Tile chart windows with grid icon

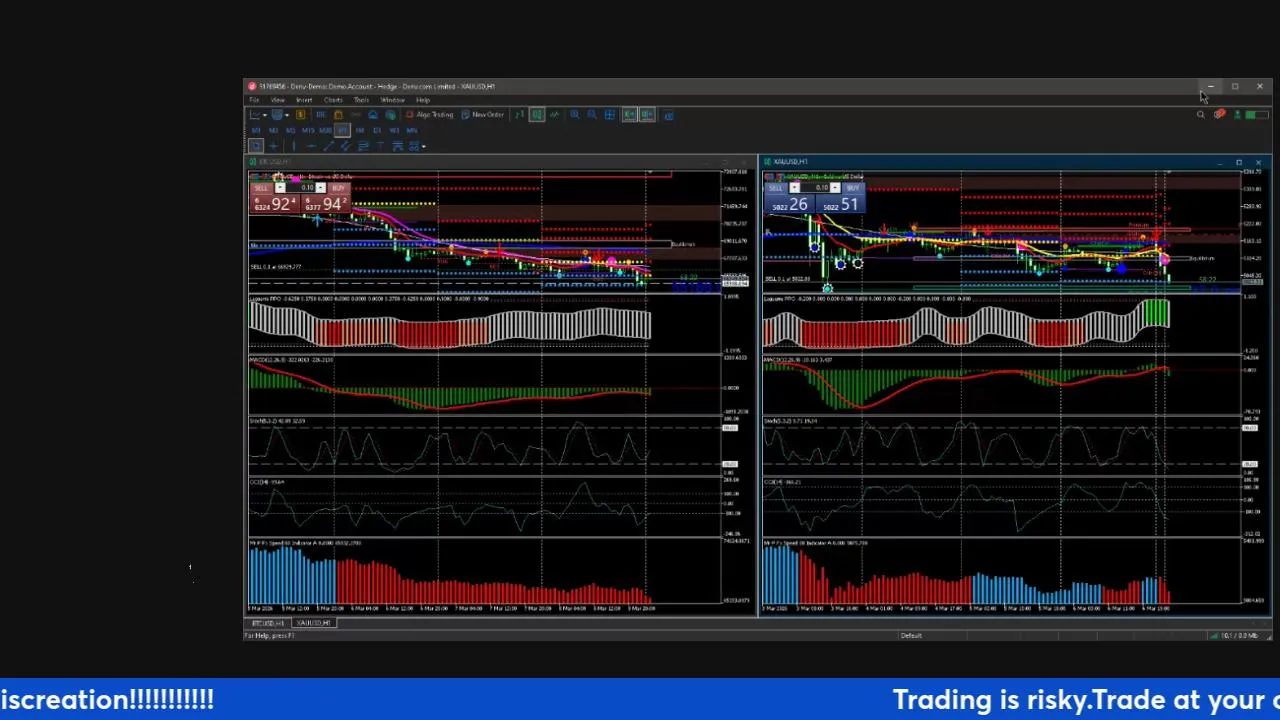click(610, 115)
